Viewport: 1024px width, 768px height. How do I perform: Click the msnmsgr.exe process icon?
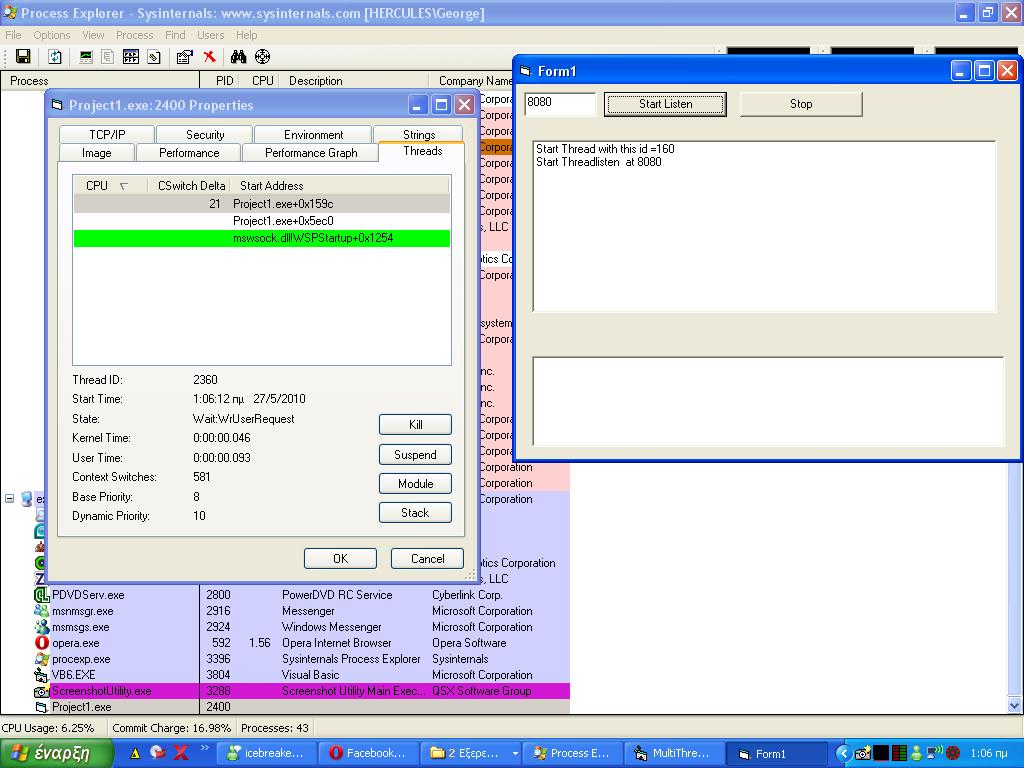(42, 611)
